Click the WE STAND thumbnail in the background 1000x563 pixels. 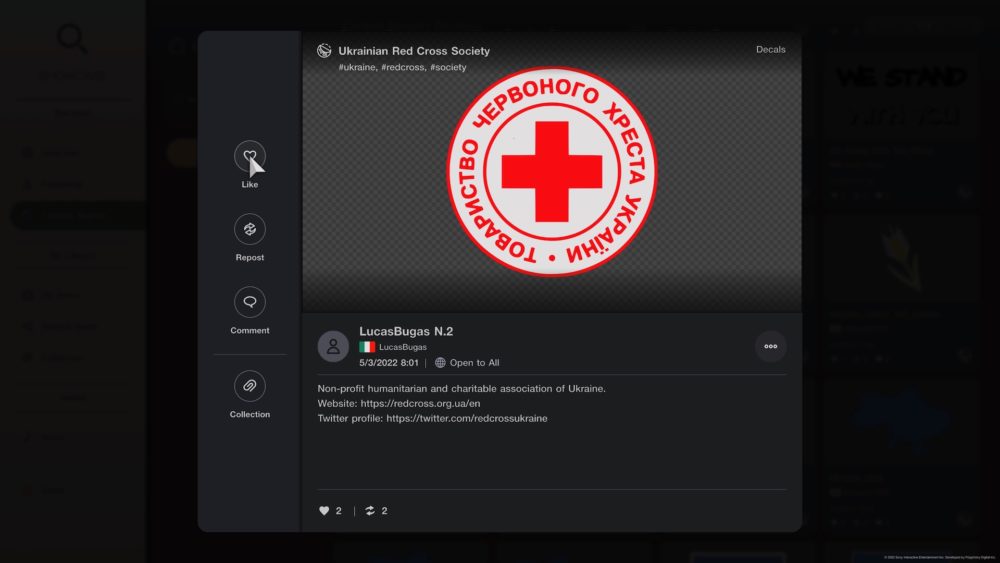901,96
